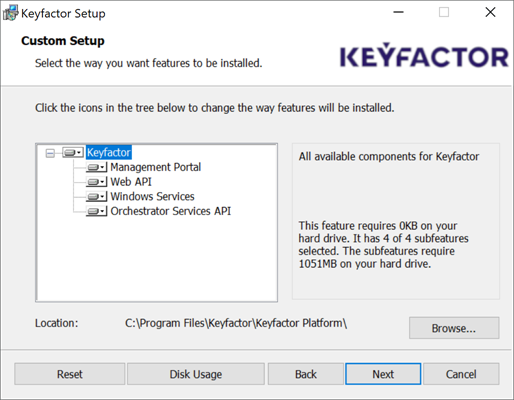Click the KEYFACTOR logo banner
This screenshot has width=514, height=400.
click(x=424, y=55)
